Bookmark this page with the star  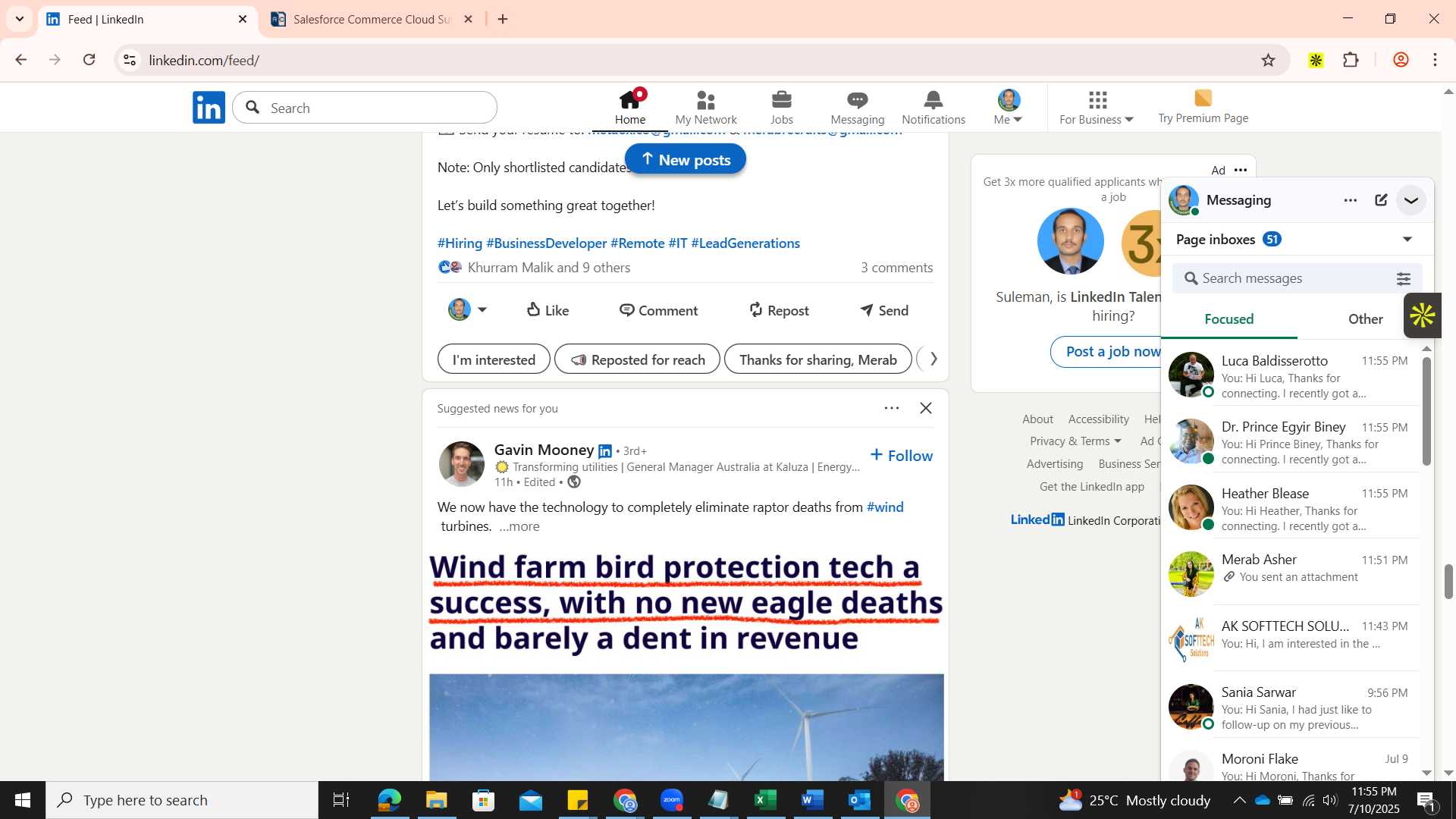click(x=1269, y=61)
